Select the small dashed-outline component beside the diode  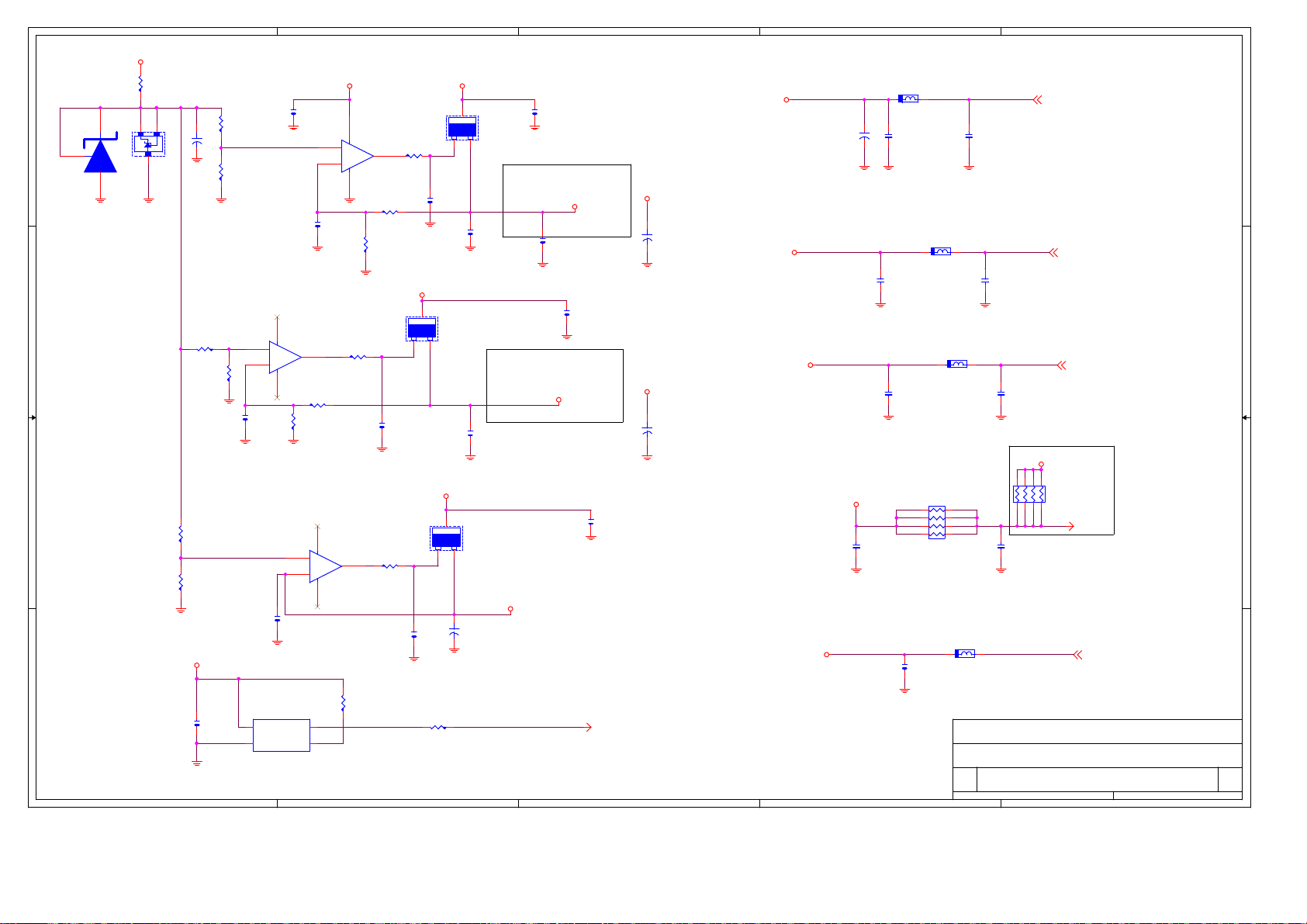(x=148, y=144)
